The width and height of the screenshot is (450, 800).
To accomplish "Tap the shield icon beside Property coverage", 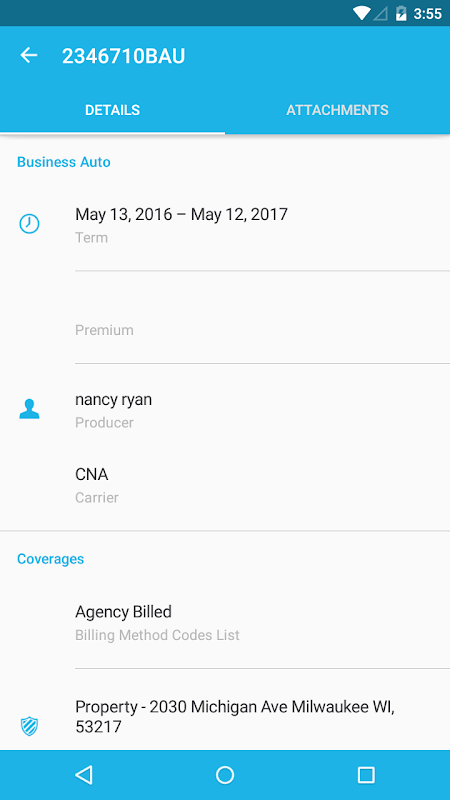I will 29,726.
